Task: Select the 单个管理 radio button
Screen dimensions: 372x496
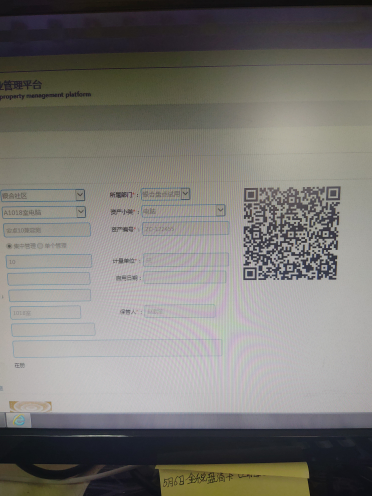Action: (40, 246)
